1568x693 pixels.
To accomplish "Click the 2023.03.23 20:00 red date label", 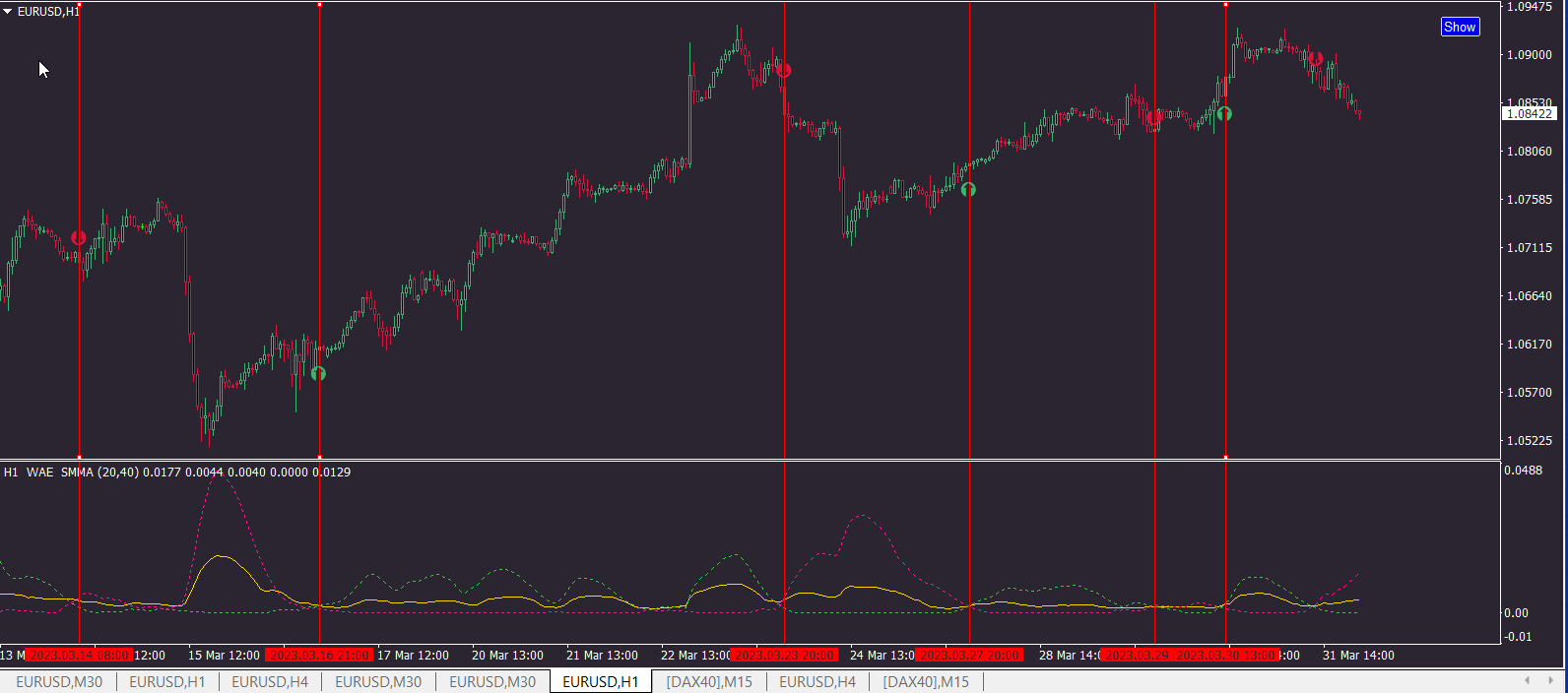I will click(x=784, y=655).
